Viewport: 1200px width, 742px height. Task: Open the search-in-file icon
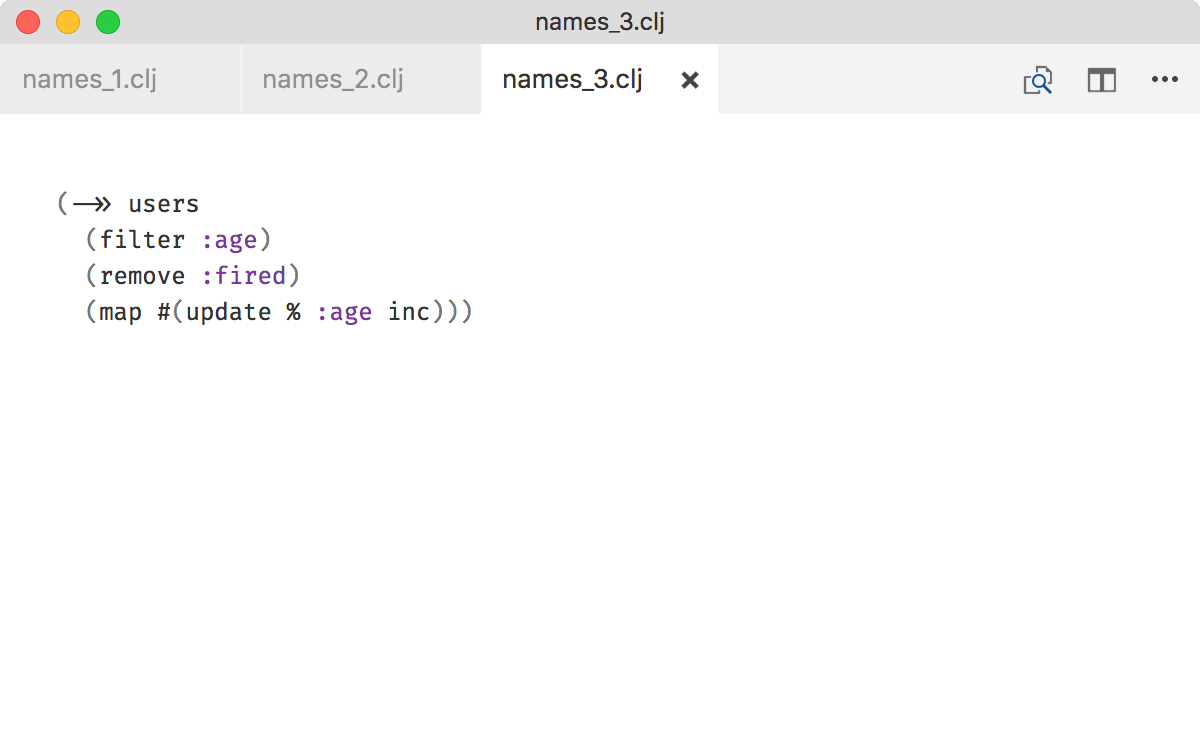[1037, 80]
